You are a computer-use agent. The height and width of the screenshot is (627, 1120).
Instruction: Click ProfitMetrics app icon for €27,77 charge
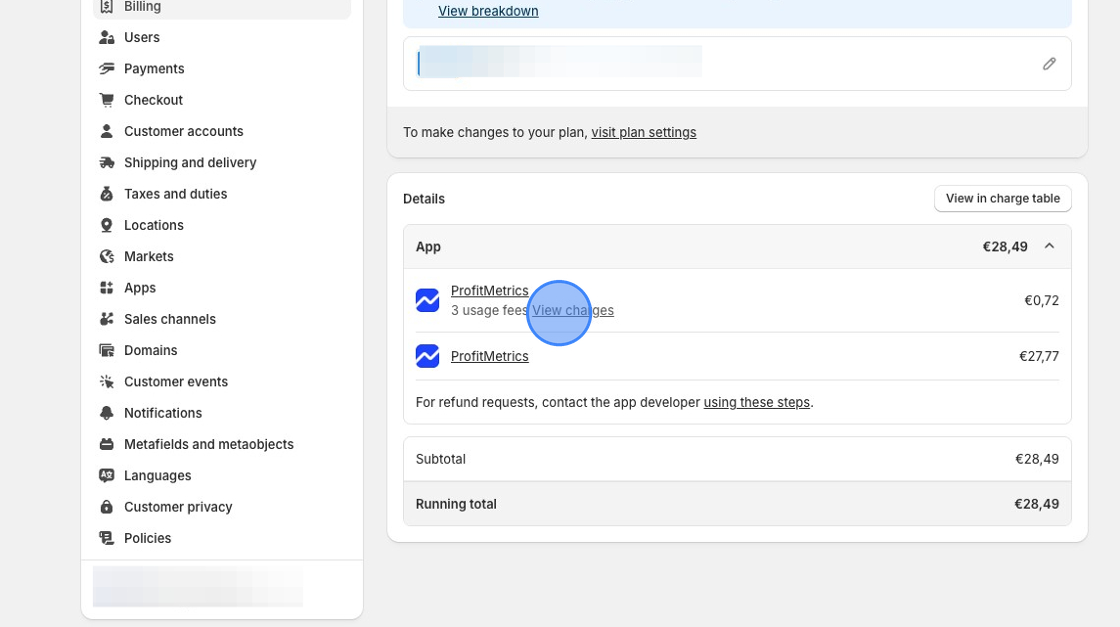pyautogui.click(x=427, y=356)
